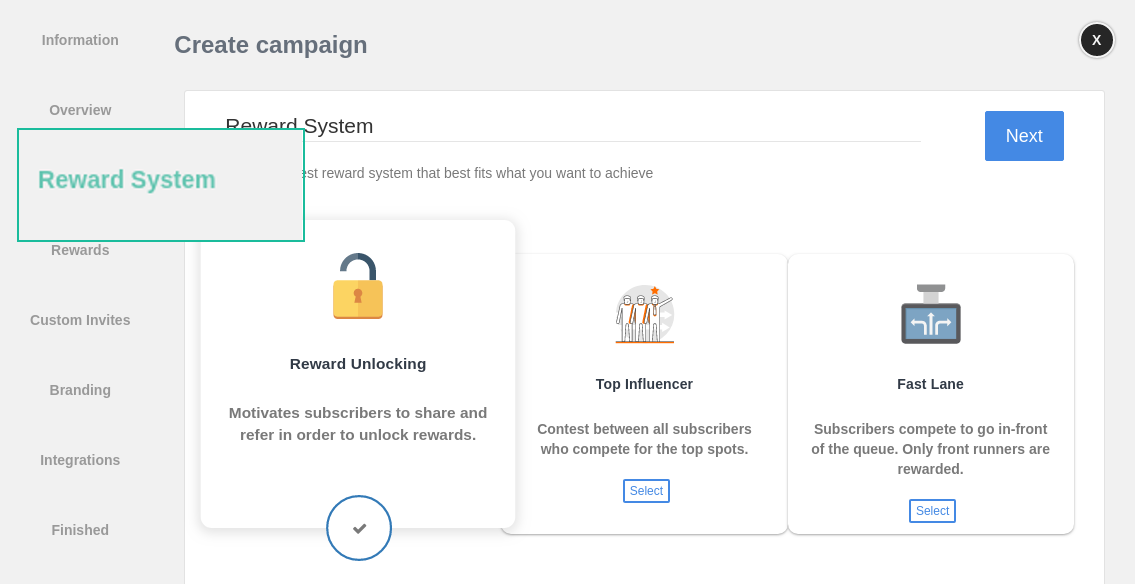1135x584 pixels.
Task: Close the Create campaign dialog
Action: click(x=1096, y=40)
